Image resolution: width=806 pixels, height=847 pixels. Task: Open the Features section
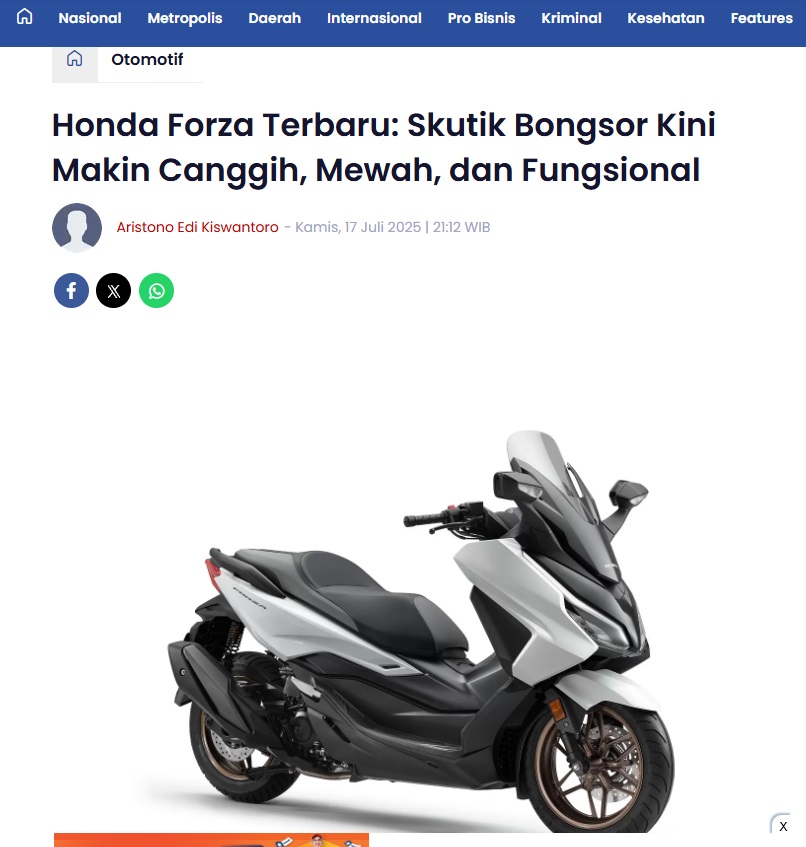click(762, 18)
